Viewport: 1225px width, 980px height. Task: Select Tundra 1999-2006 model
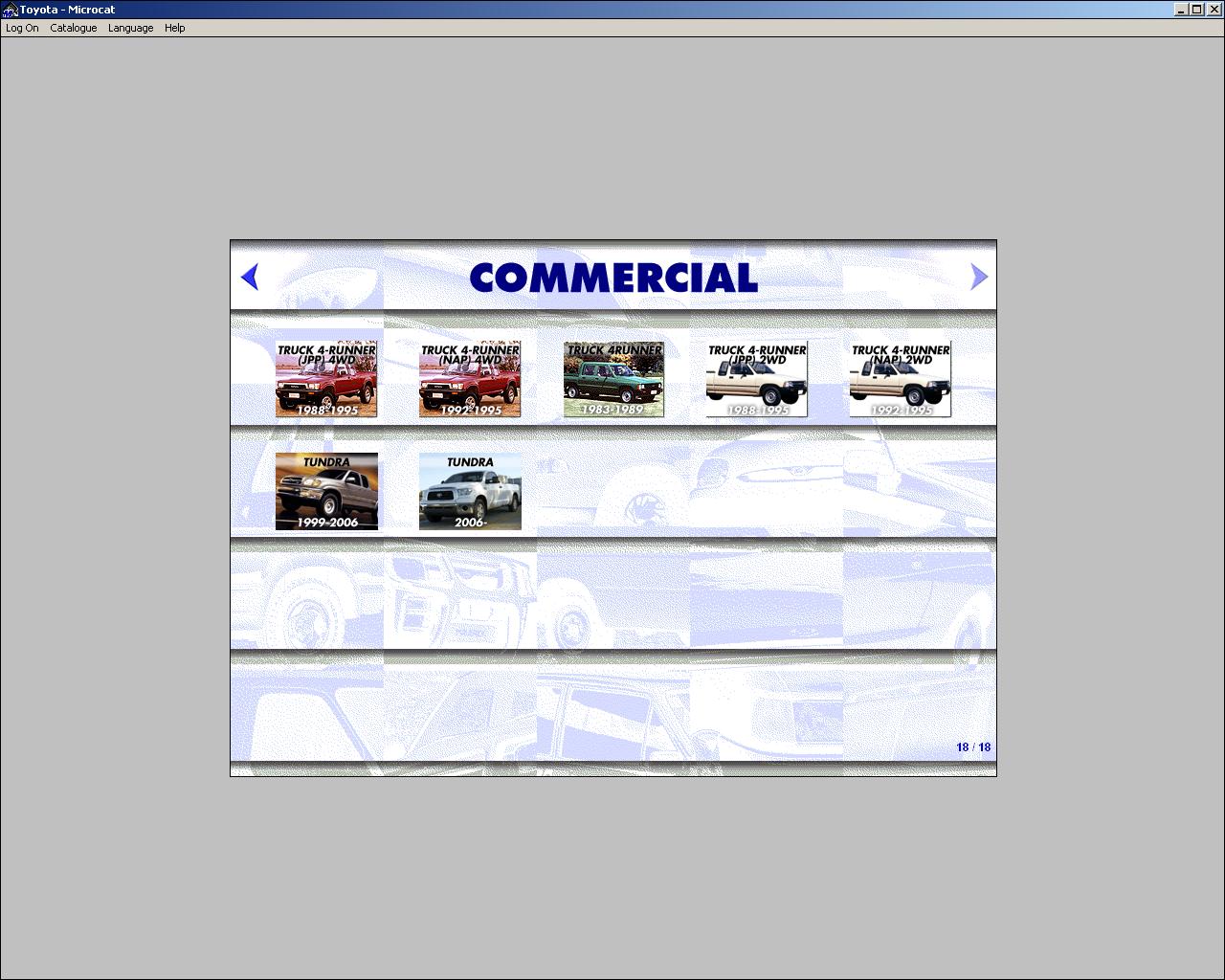tap(326, 491)
